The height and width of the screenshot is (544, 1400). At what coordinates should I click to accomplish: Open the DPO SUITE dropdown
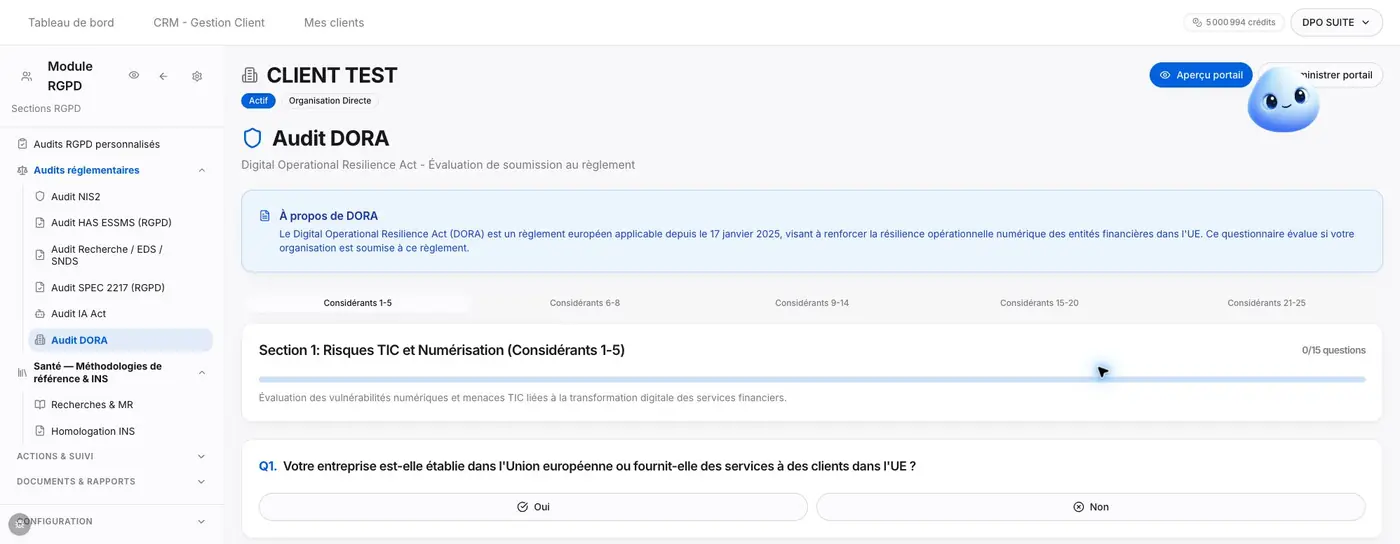pyautogui.click(x=1337, y=22)
